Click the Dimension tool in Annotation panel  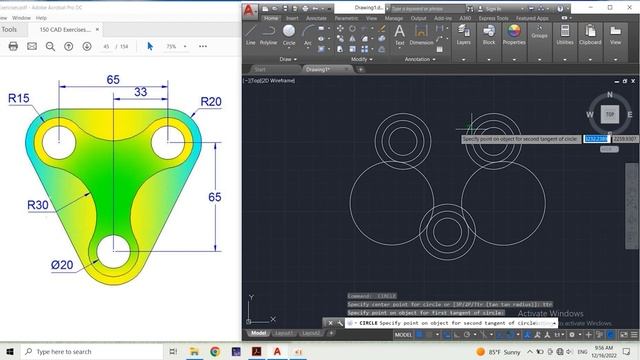pyautogui.click(x=421, y=35)
